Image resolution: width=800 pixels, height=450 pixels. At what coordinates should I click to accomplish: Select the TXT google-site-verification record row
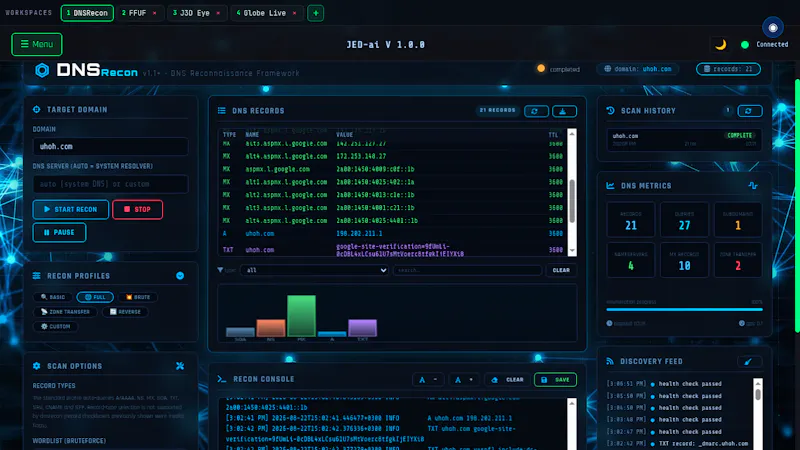pyautogui.click(x=393, y=250)
